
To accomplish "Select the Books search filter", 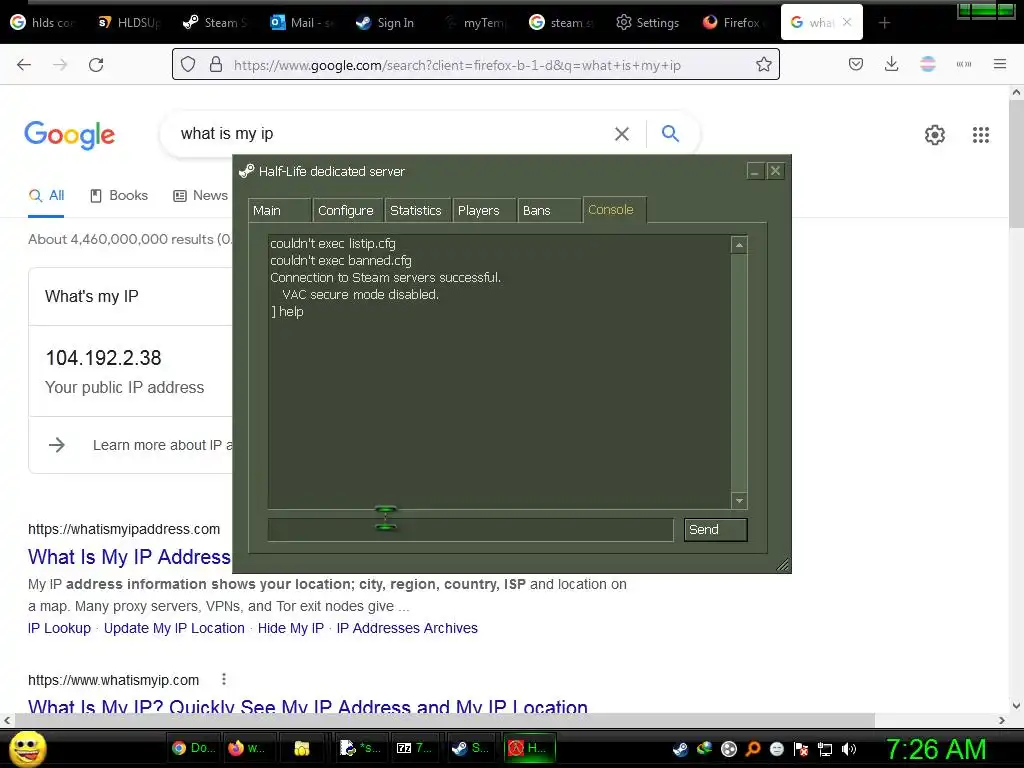I will (x=119, y=195).
